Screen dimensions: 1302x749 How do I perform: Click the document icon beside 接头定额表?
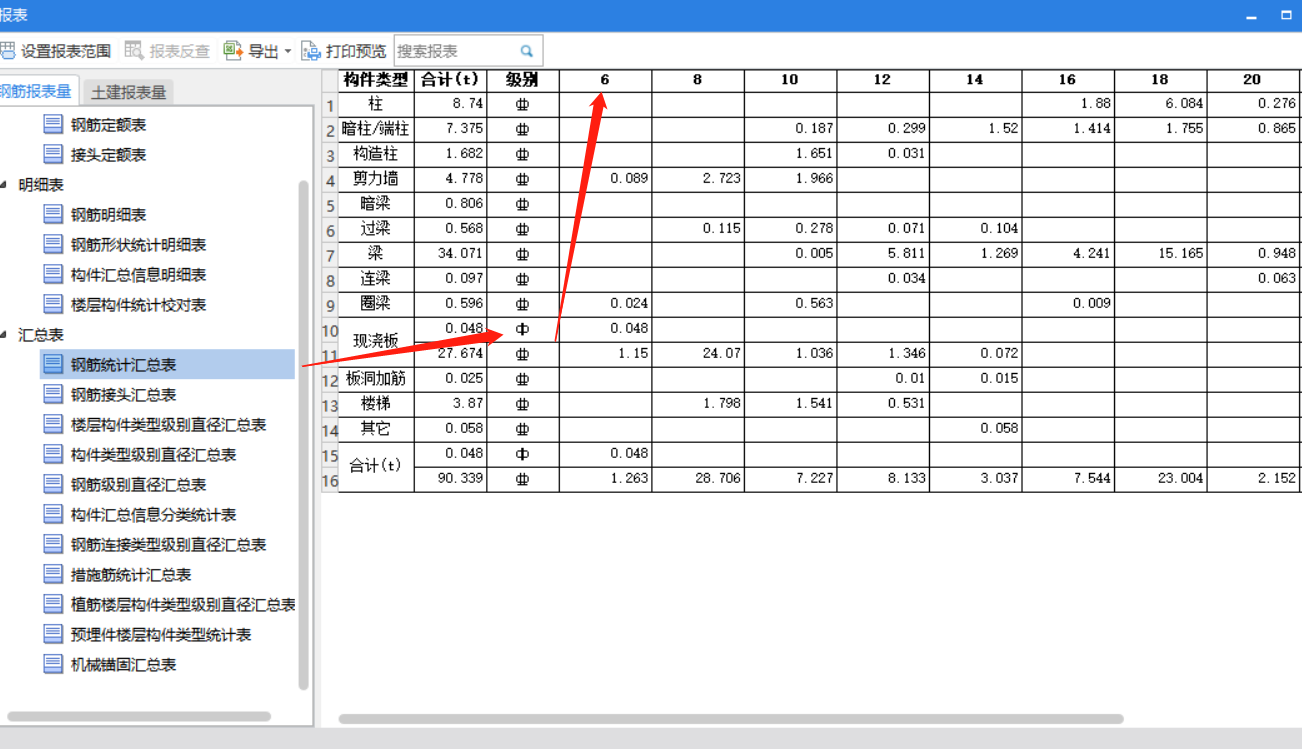pos(53,154)
